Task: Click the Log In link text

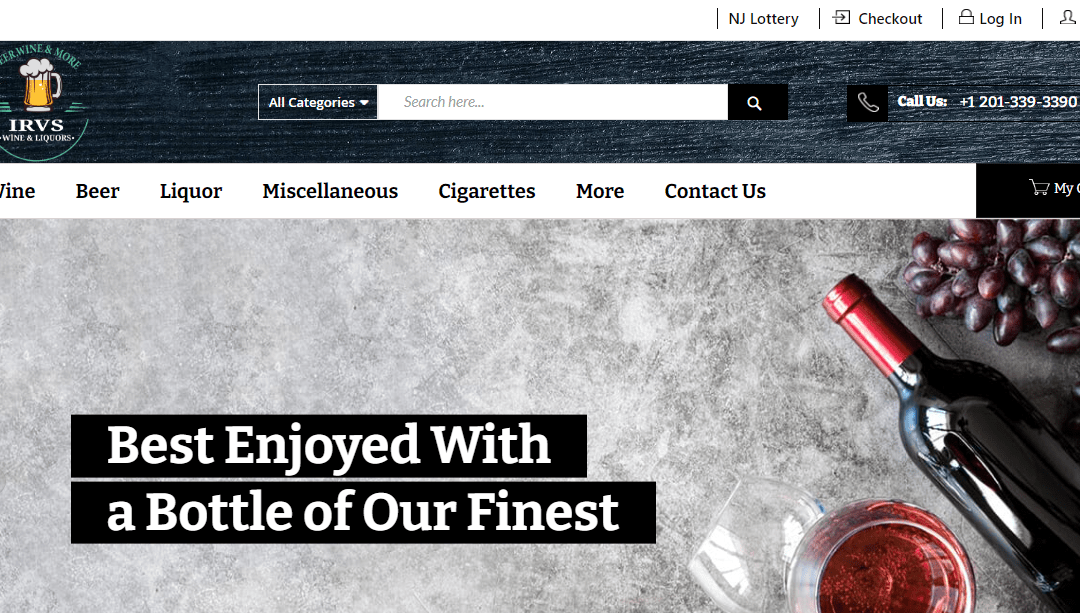Action: tap(1000, 19)
